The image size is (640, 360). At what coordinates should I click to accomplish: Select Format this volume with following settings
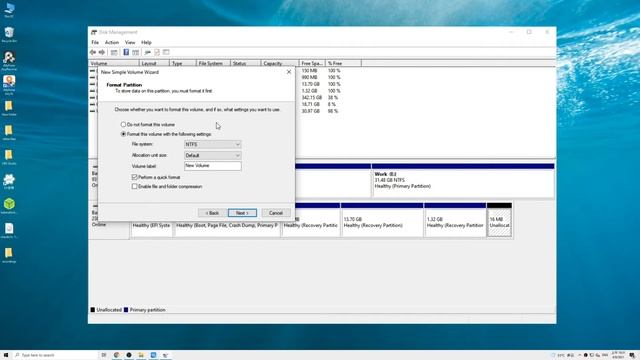(x=166, y=134)
